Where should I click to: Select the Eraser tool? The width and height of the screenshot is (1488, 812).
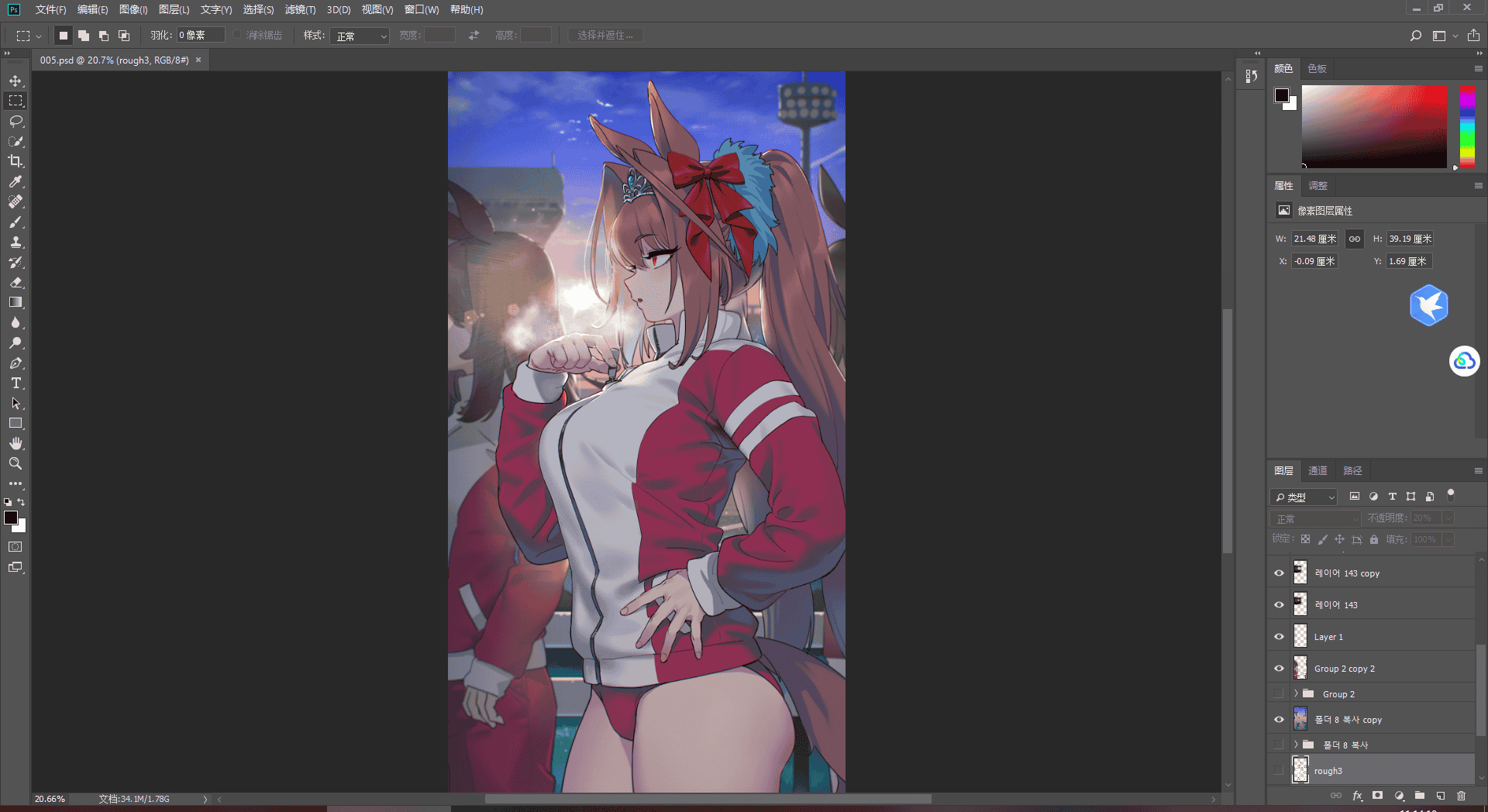(15, 282)
